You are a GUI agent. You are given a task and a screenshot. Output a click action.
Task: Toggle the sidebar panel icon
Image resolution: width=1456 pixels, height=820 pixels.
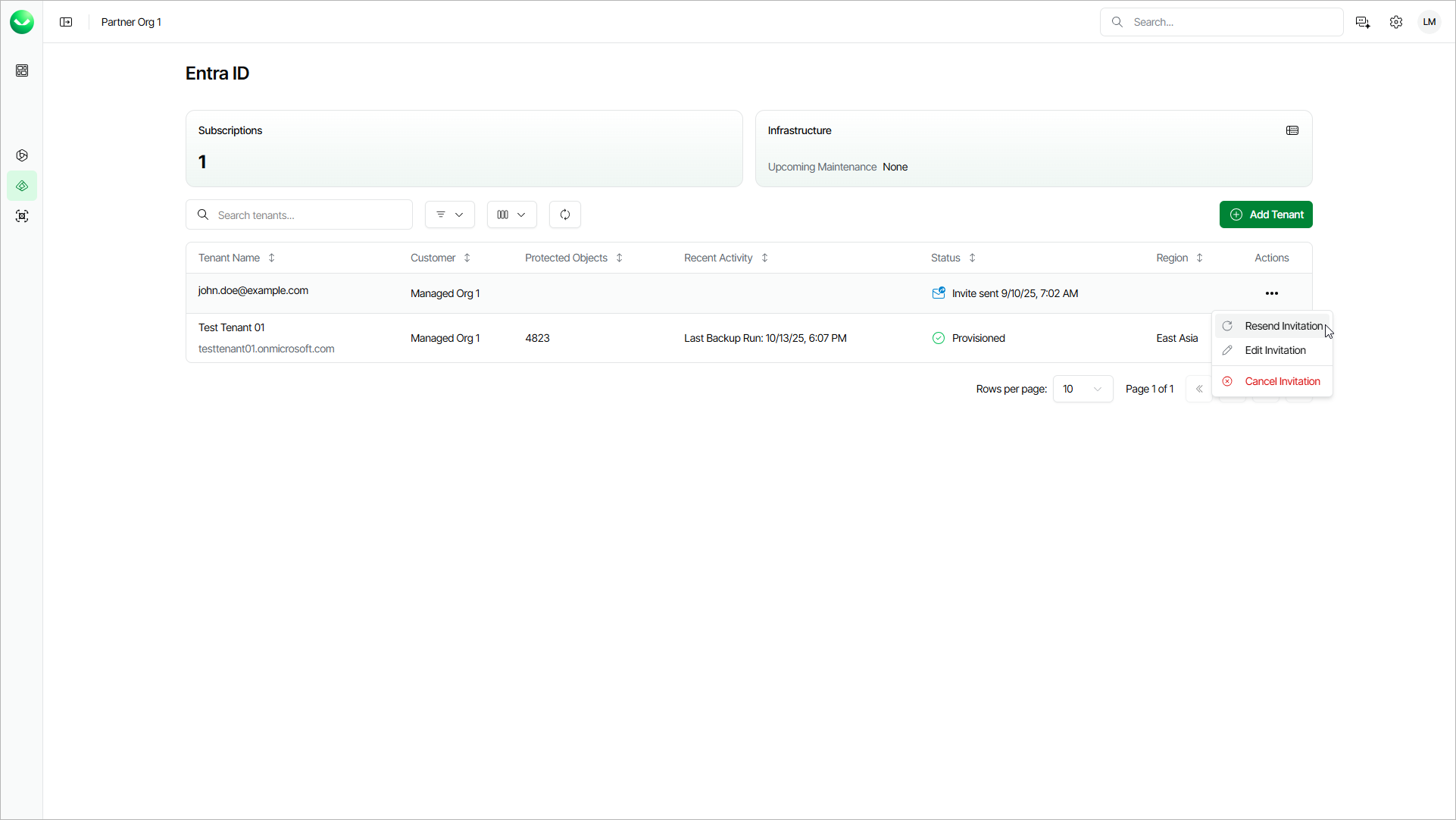(x=66, y=22)
